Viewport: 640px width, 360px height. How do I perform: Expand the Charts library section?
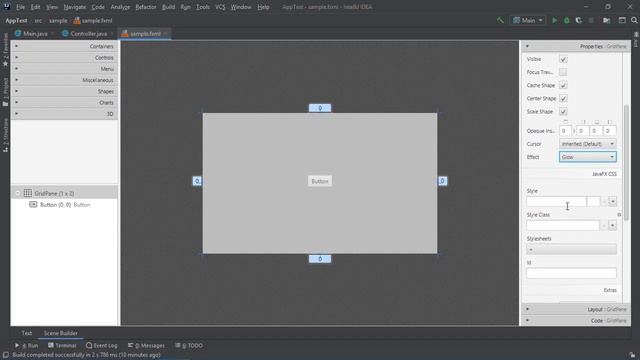tap(64, 102)
